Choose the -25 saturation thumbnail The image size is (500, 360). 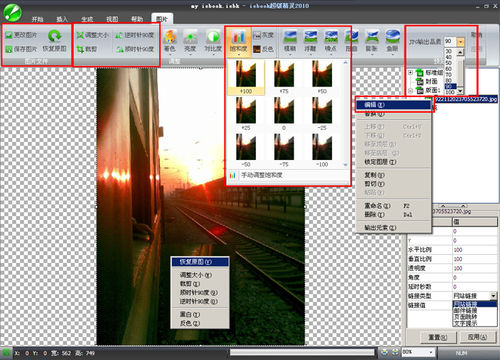pyautogui.click(x=322, y=114)
